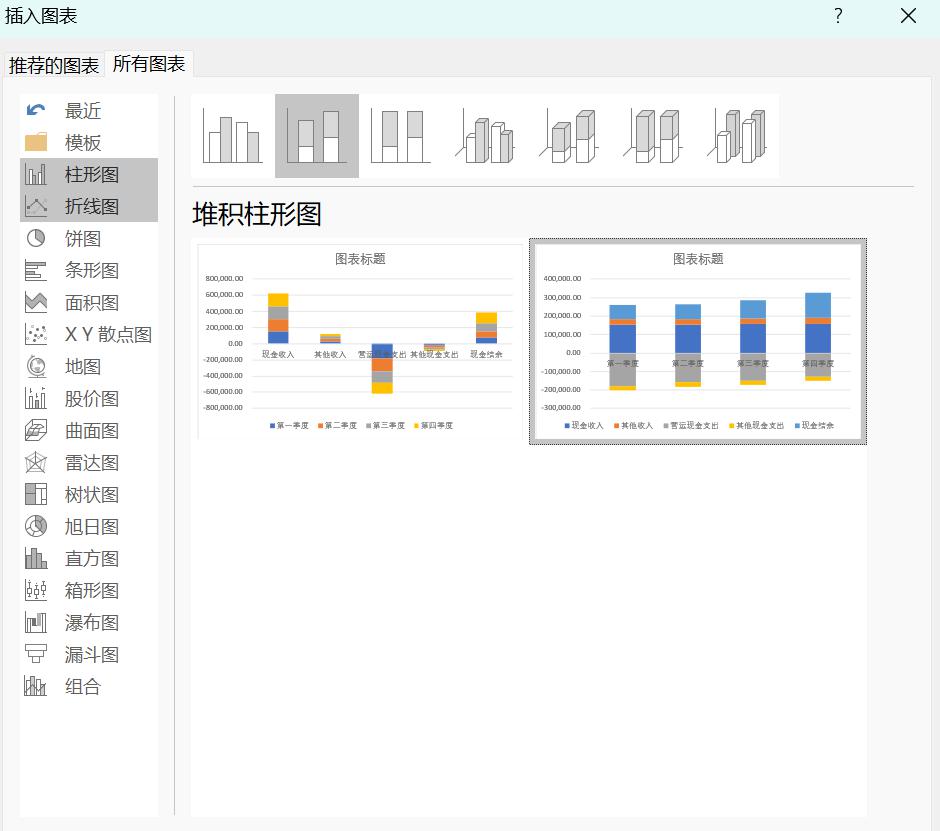Pick the 3-D clustered column subtype icon

484,136
